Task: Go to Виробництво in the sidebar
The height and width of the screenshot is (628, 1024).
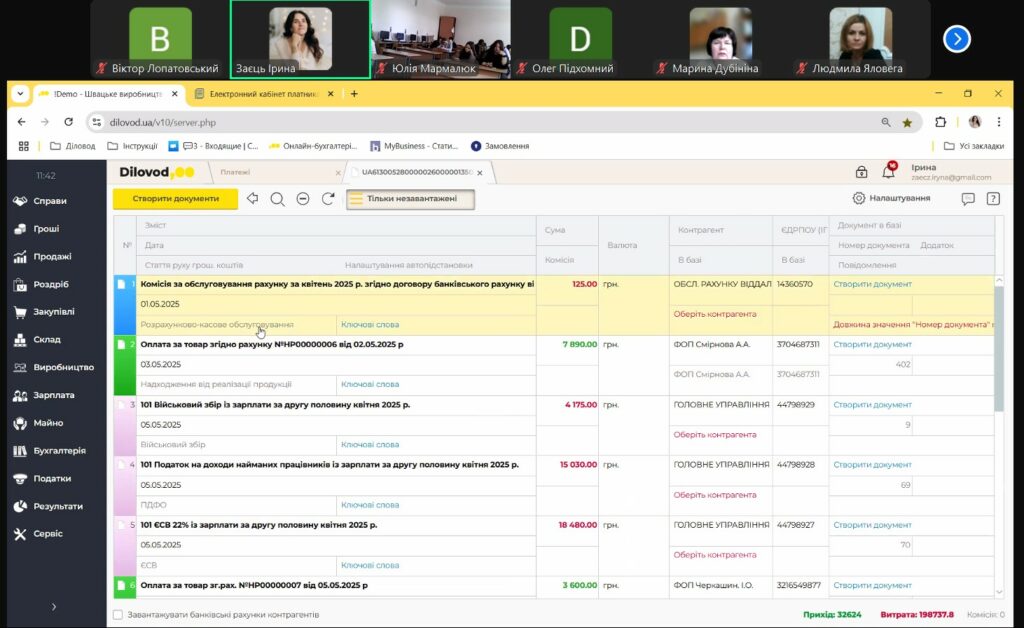Action: [x=54, y=368]
